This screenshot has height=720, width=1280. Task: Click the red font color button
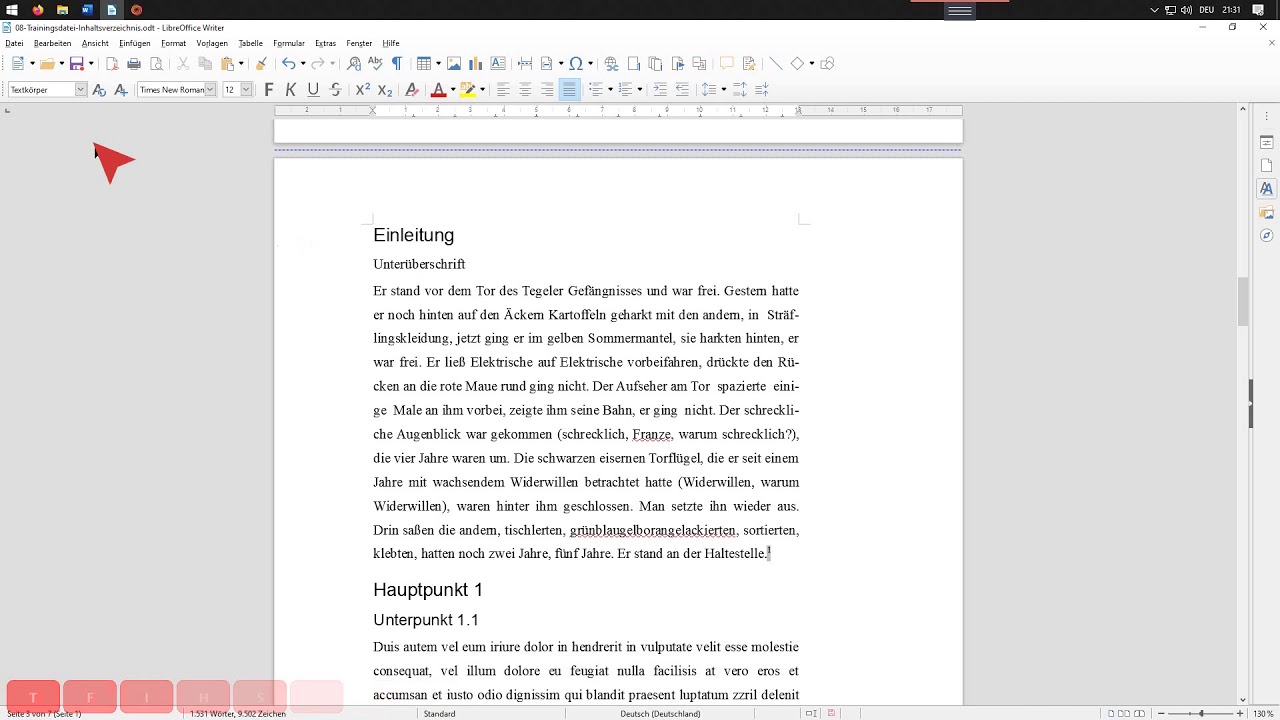coord(437,90)
